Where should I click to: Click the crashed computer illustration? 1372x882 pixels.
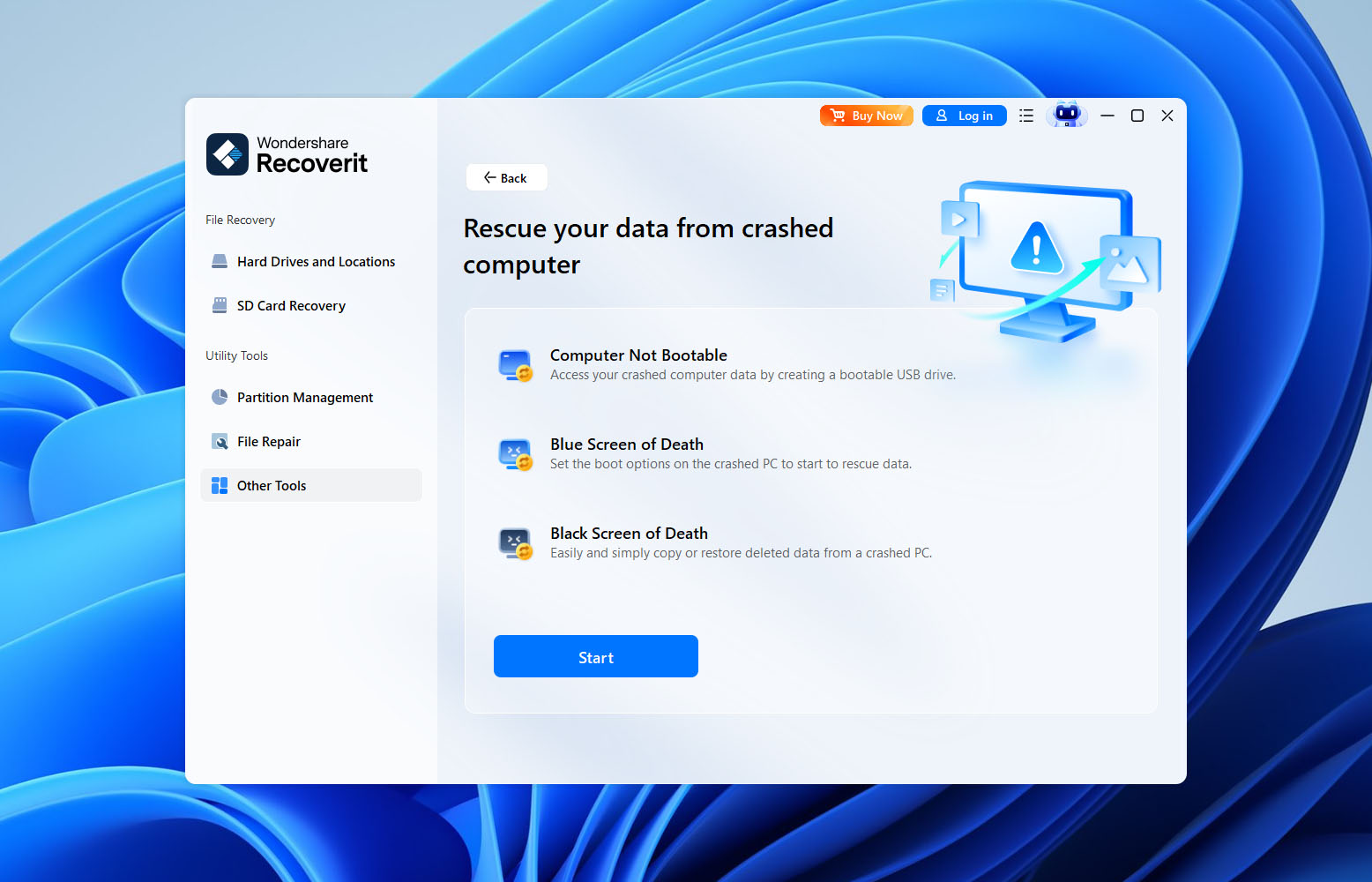pyautogui.click(x=1046, y=260)
